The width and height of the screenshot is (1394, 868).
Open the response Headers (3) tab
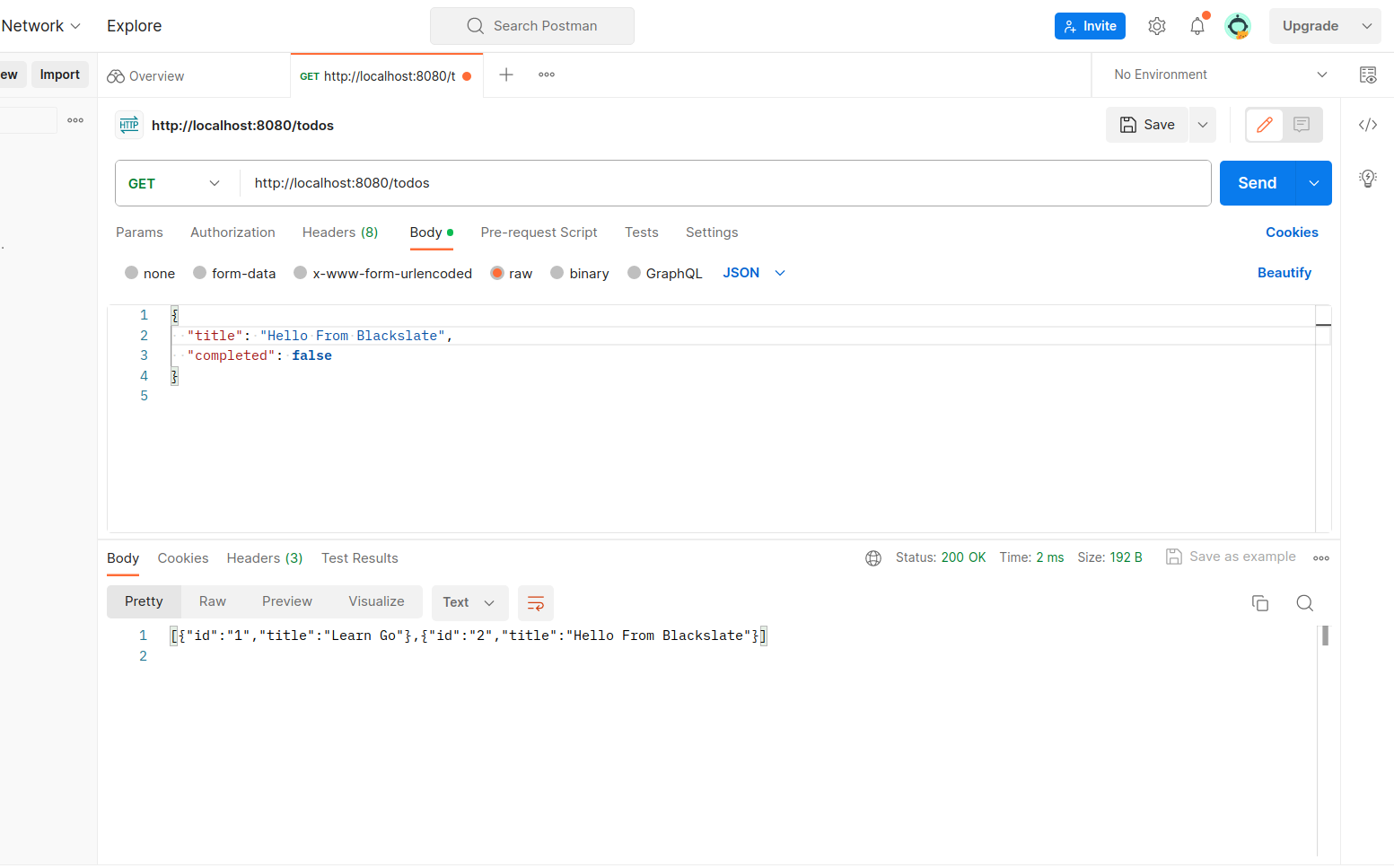[x=264, y=557]
